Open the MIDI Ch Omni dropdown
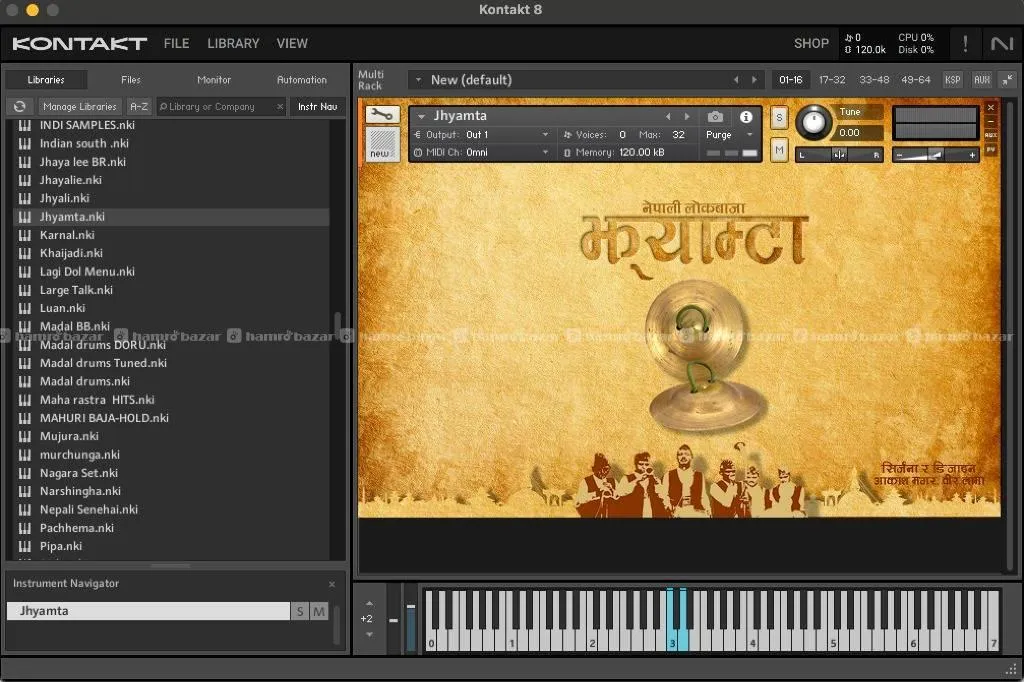 pyautogui.click(x=545, y=152)
